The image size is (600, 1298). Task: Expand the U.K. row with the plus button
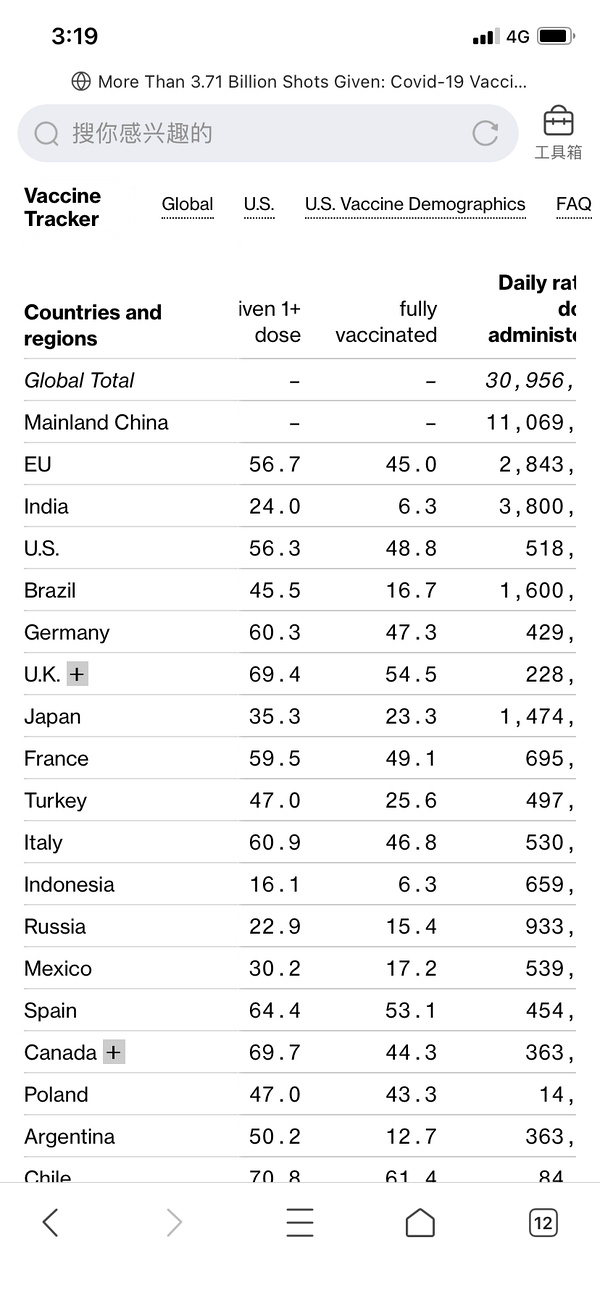[78, 675]
